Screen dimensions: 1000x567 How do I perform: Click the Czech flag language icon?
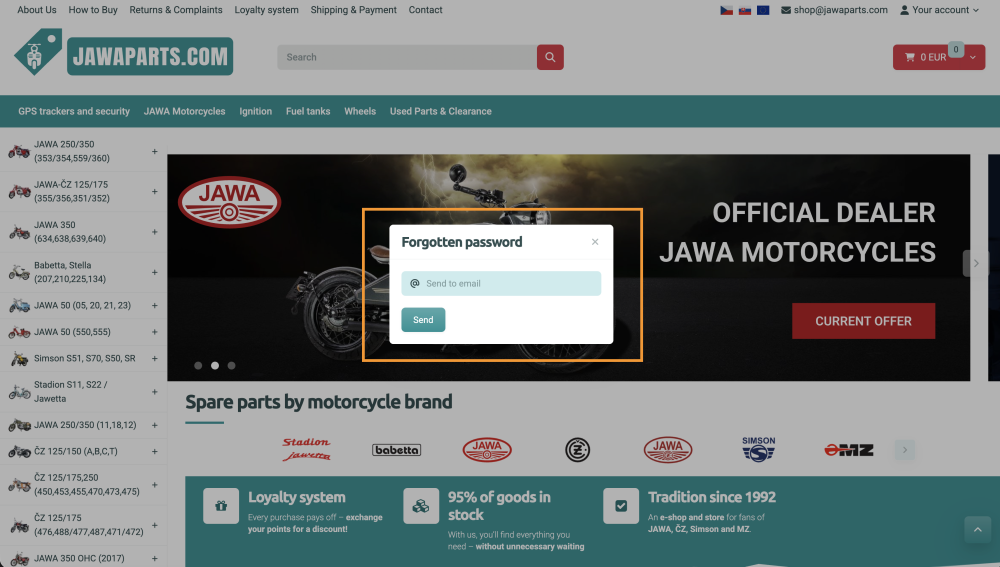(x=727, y=10)
